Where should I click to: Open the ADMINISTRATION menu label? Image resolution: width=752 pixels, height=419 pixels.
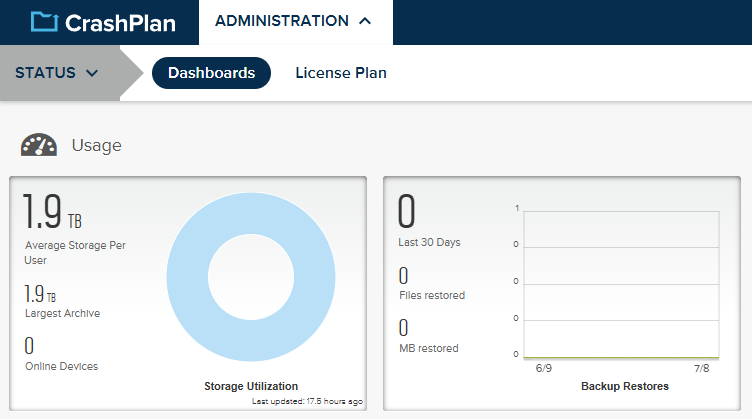pyautogui.click(x=281, y=21)
